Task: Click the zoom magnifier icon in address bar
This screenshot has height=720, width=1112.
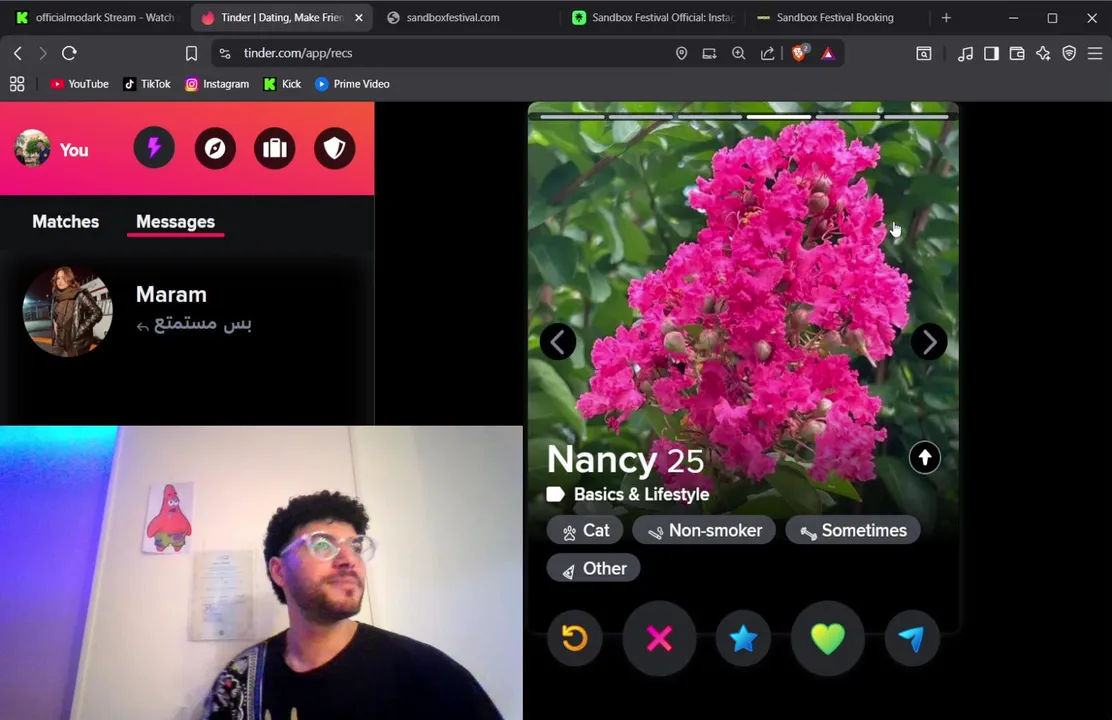Action: 738,53
